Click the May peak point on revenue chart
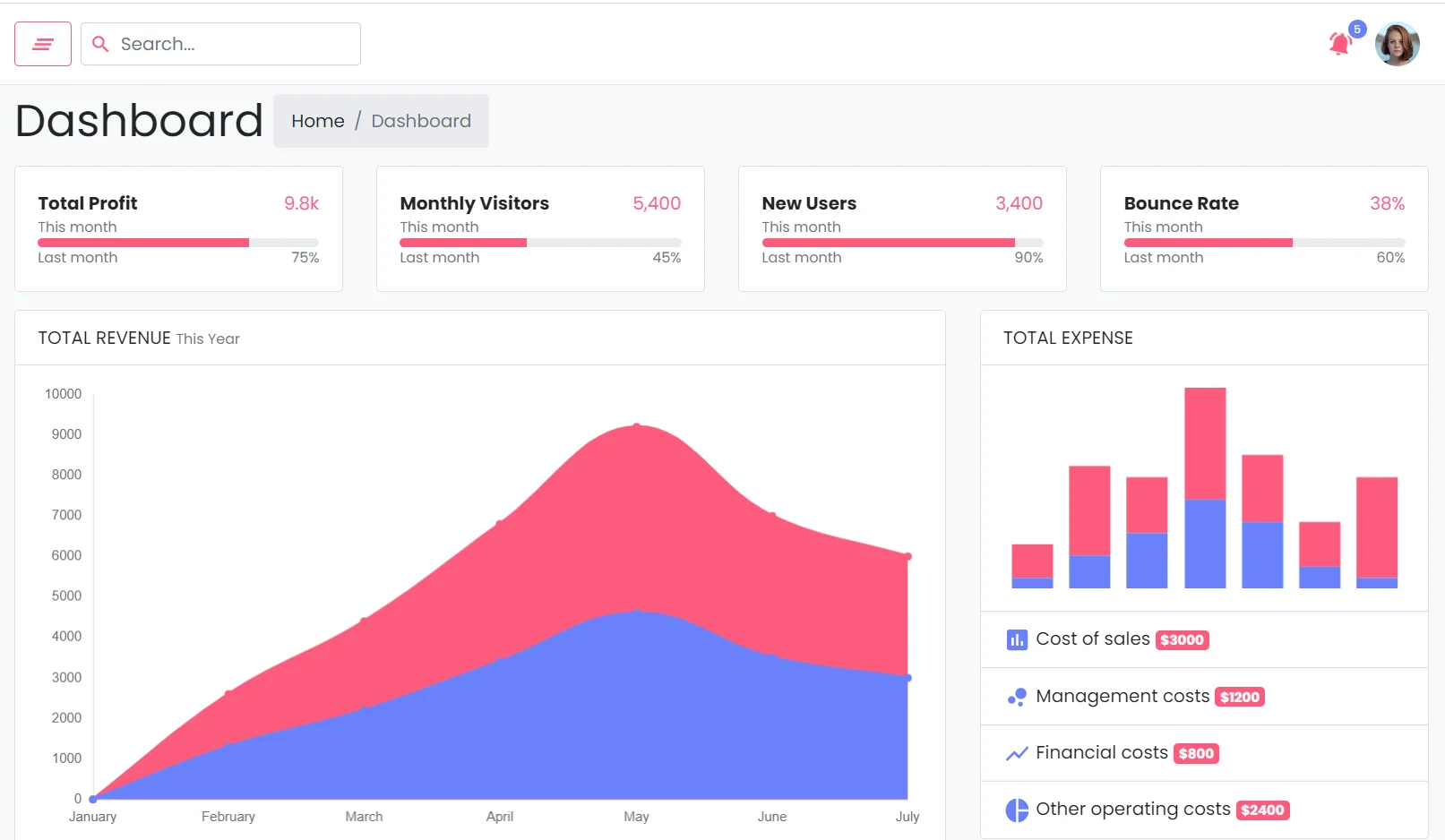The width and height of the screenshot is (1445, 840). click(637, 425)
